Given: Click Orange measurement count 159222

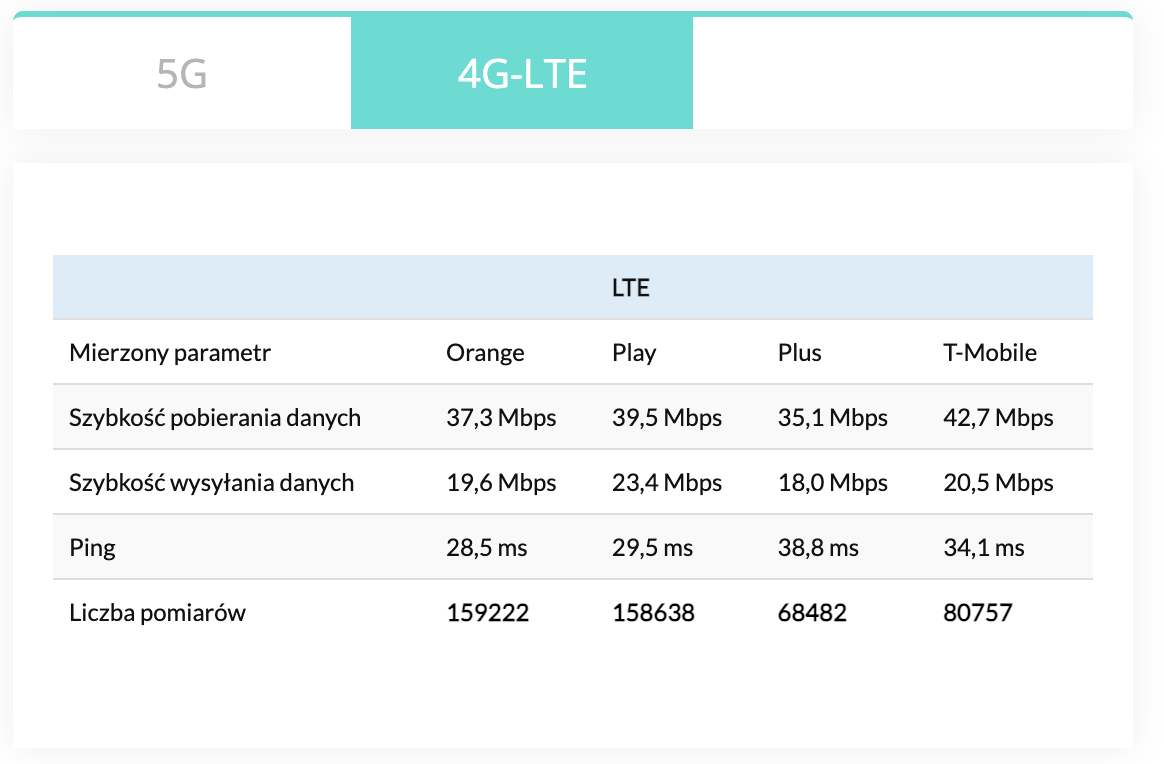Looking at the screenshot, I should [487, 612].
